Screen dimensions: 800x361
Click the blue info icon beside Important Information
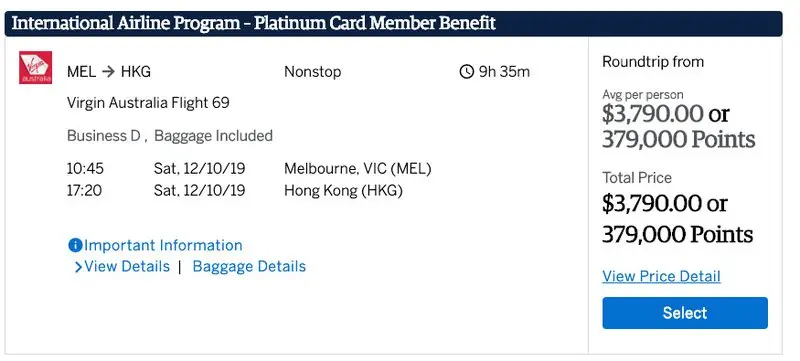click(75, 245)
